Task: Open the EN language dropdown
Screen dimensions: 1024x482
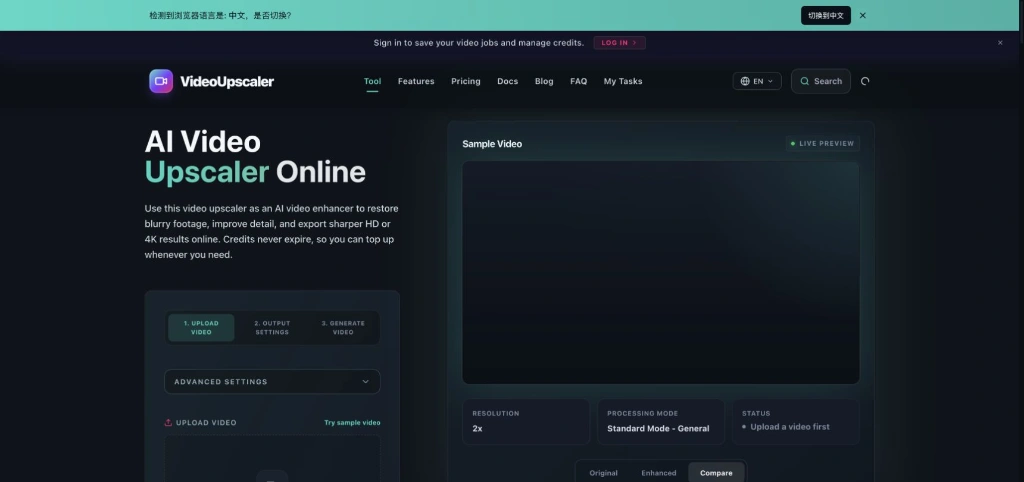Action: point(757,82)
